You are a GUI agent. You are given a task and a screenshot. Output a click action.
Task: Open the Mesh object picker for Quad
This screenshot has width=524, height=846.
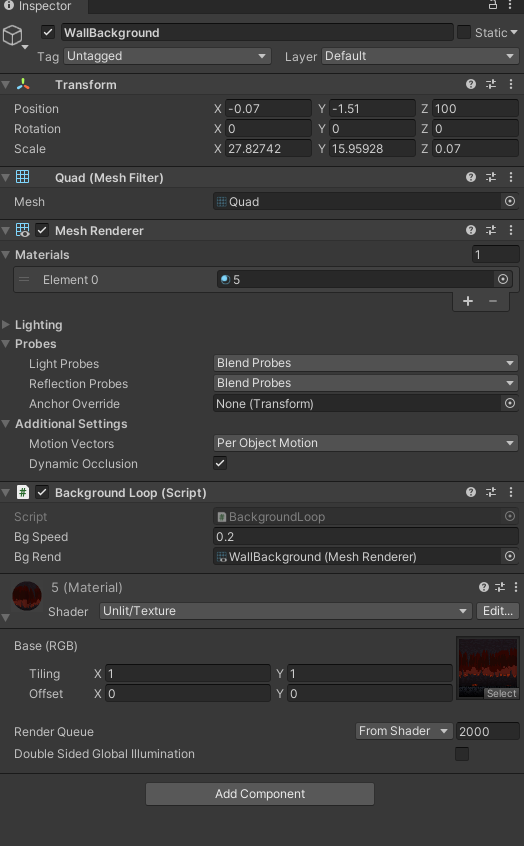(509, 201)
